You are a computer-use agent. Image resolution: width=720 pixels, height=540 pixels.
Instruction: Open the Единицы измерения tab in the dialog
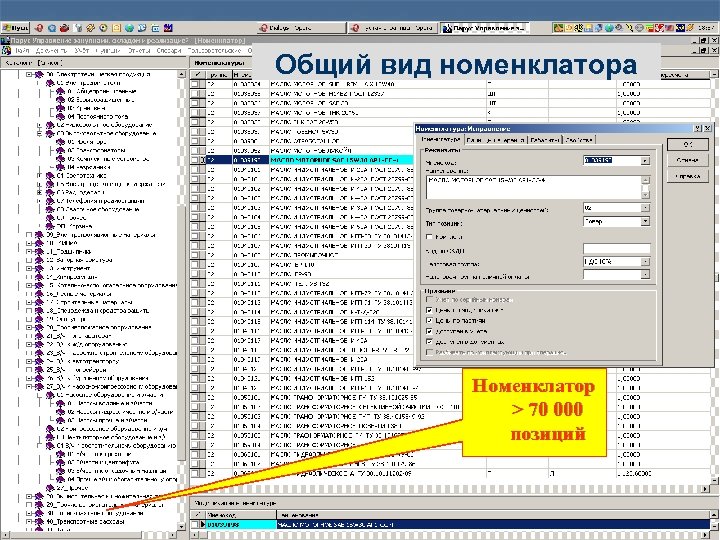(x=496, y=140)
